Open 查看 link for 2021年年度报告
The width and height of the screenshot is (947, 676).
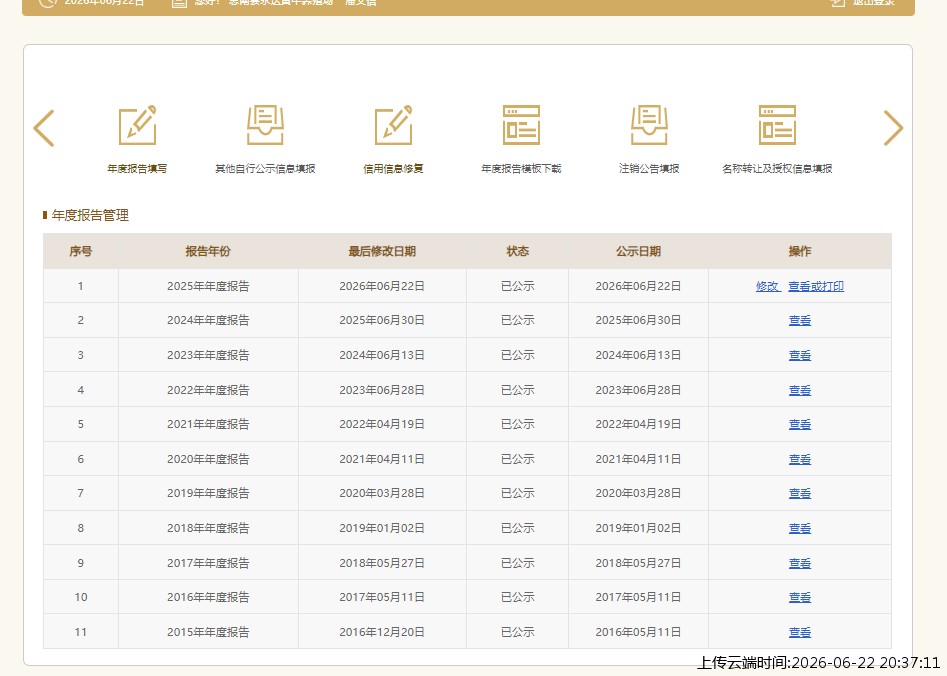point(800,424)
